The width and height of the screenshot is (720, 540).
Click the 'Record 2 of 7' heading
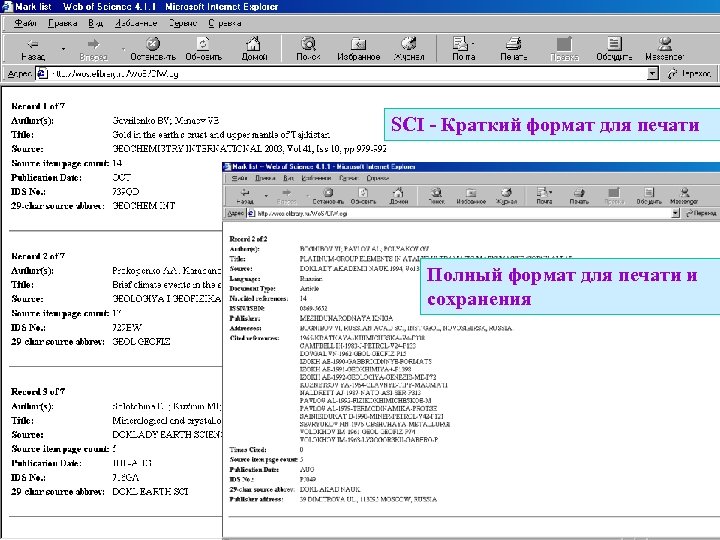coord(38,256)
